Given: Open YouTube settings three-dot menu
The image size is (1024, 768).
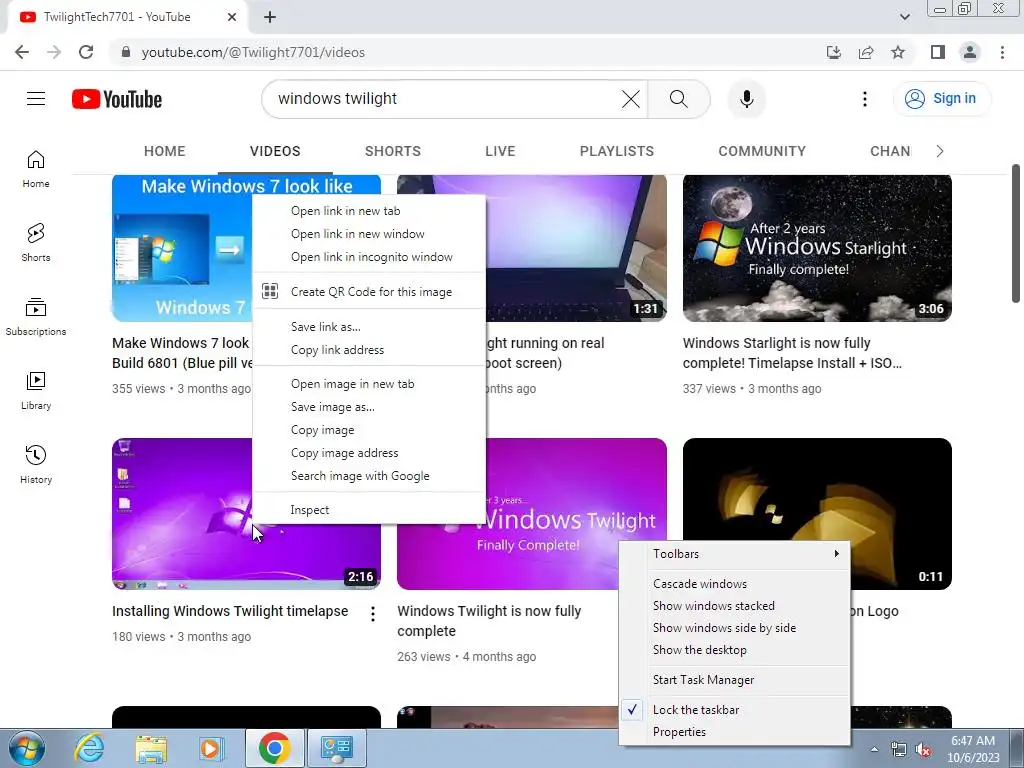Looking at the screenshot, I should (865, 99).
